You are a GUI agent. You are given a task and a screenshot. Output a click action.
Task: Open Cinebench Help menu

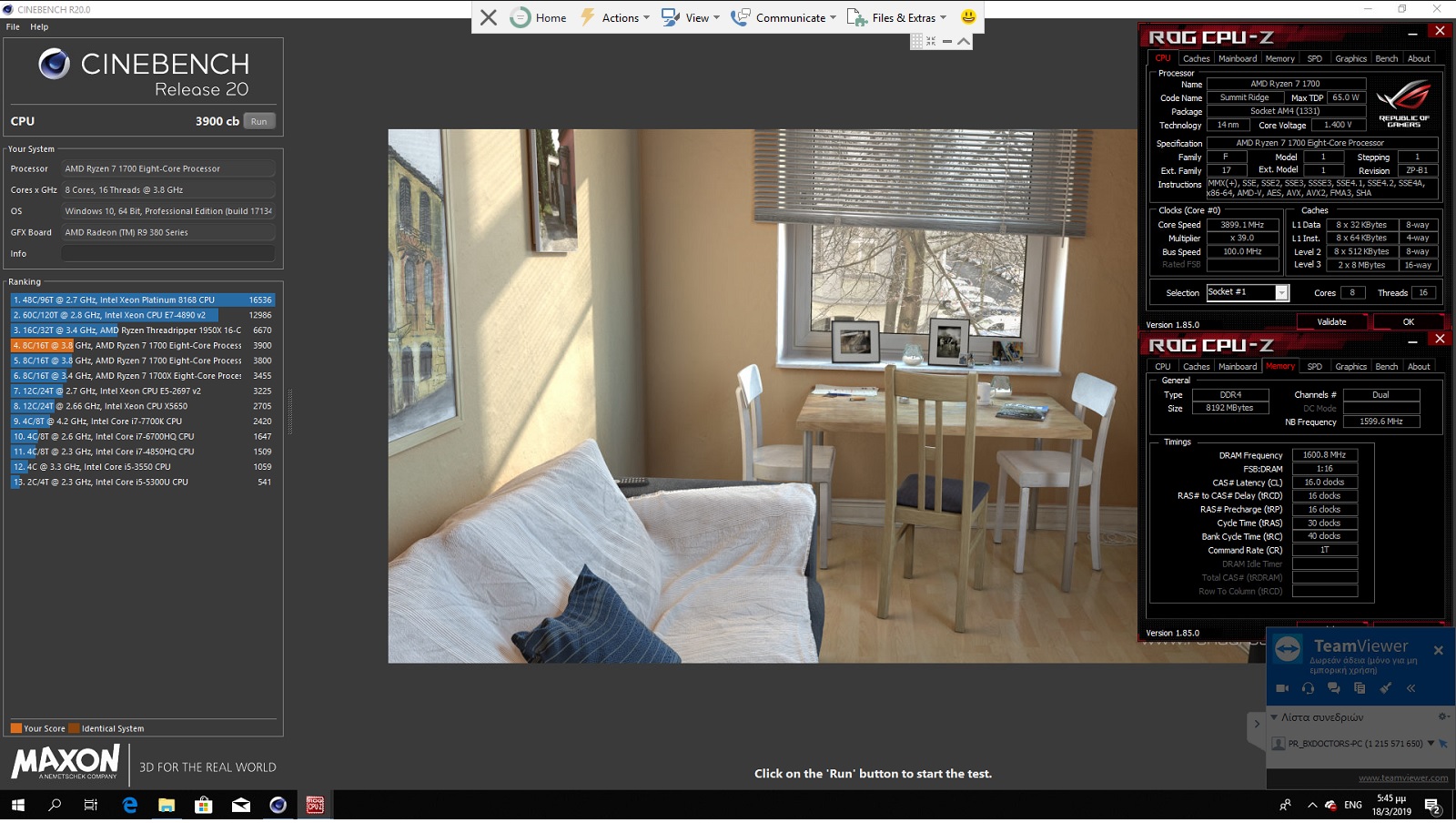tap(39, 26)
